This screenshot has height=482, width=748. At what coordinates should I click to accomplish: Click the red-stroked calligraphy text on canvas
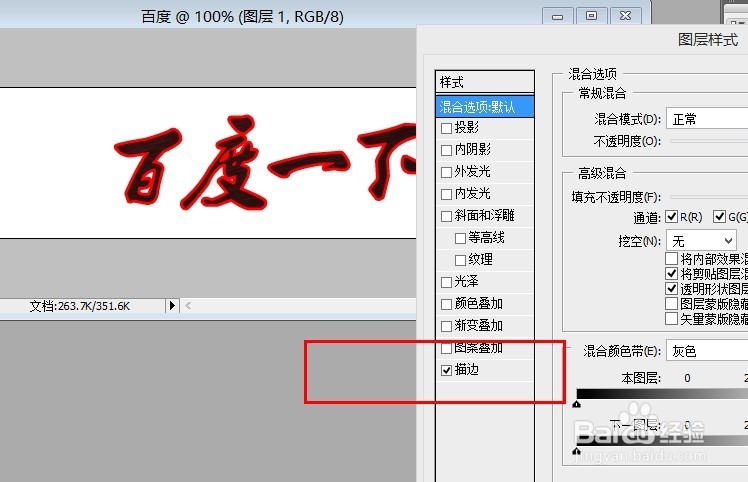(265, 161)
